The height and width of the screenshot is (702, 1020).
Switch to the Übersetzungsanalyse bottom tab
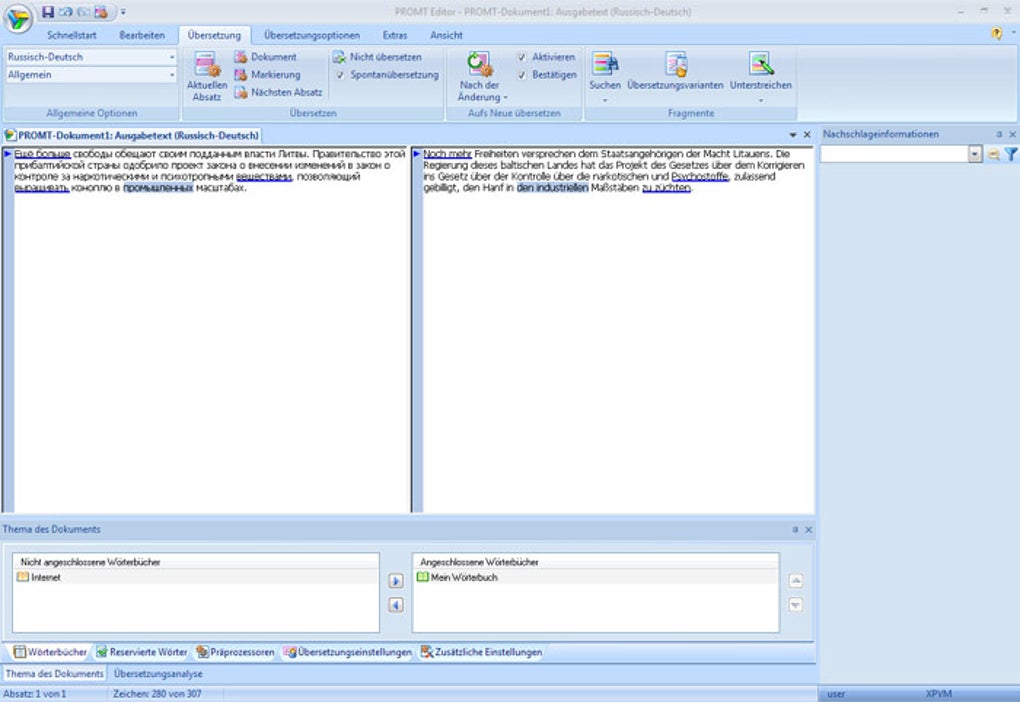pyautogui.click(x=158, y=674)
